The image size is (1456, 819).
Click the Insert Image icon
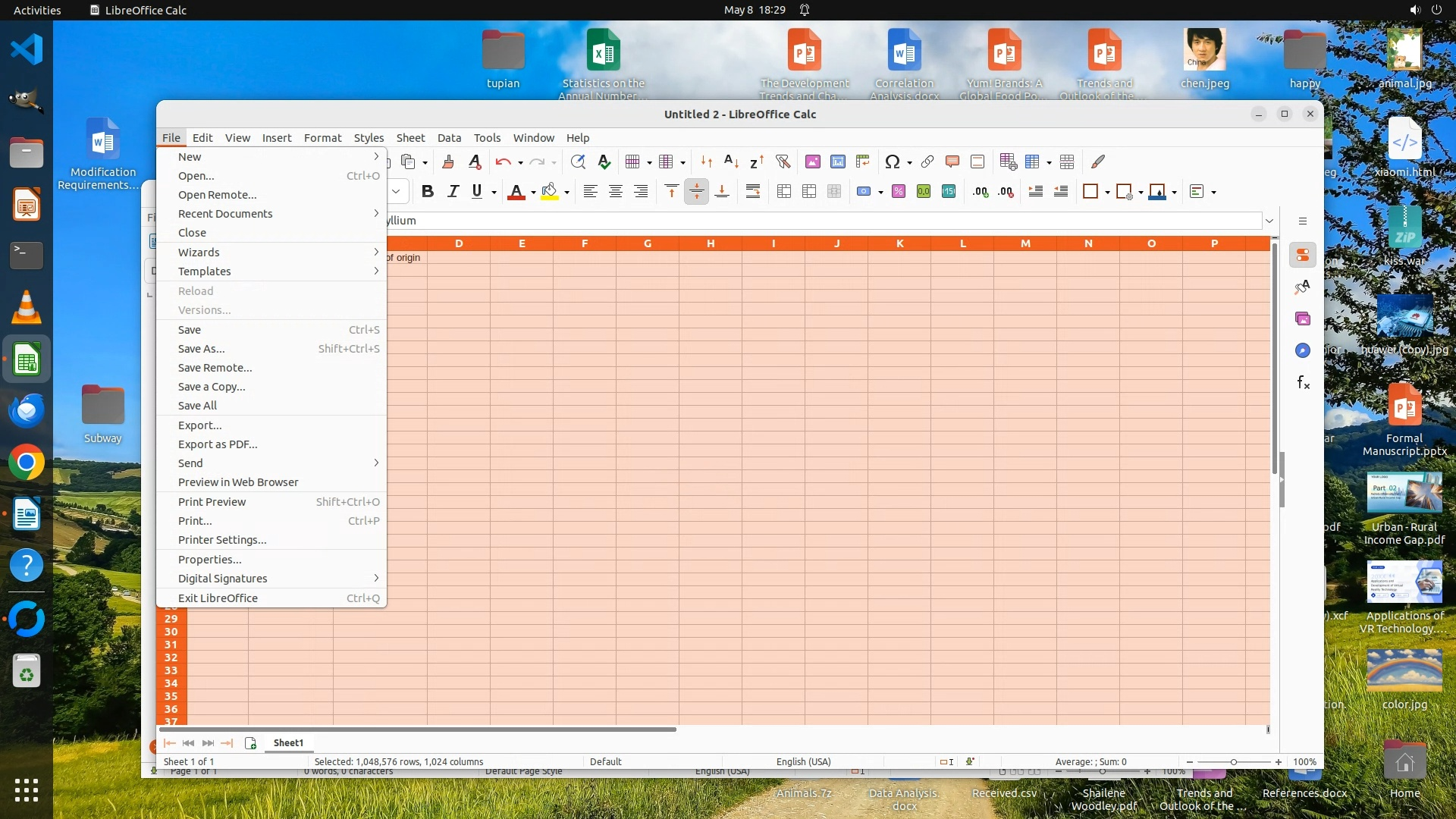(813, 162)
